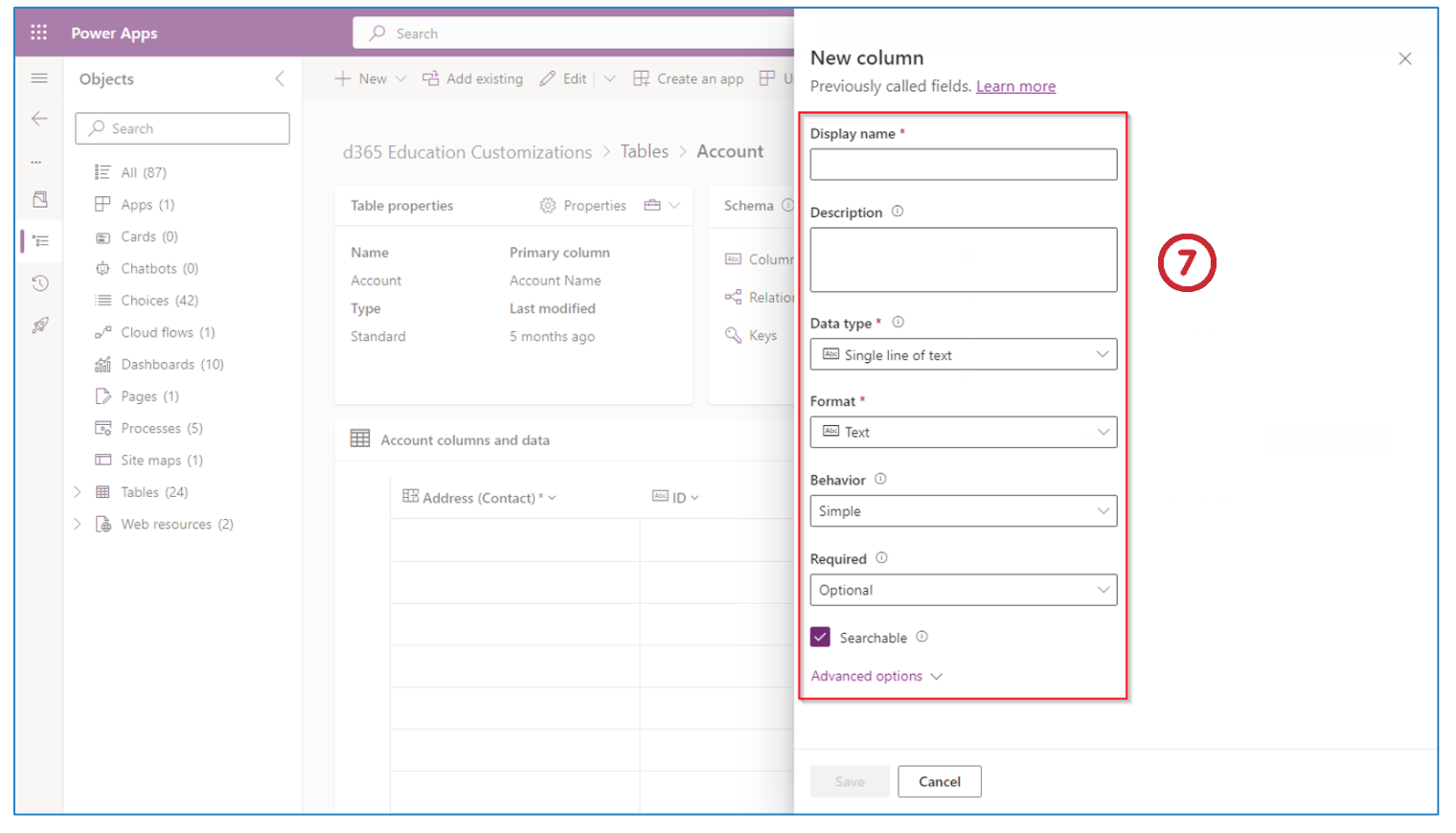Open the Format dropdown showing Text
The width and height of the screenshot is (1456, 833).
click(x=963, y=433)
